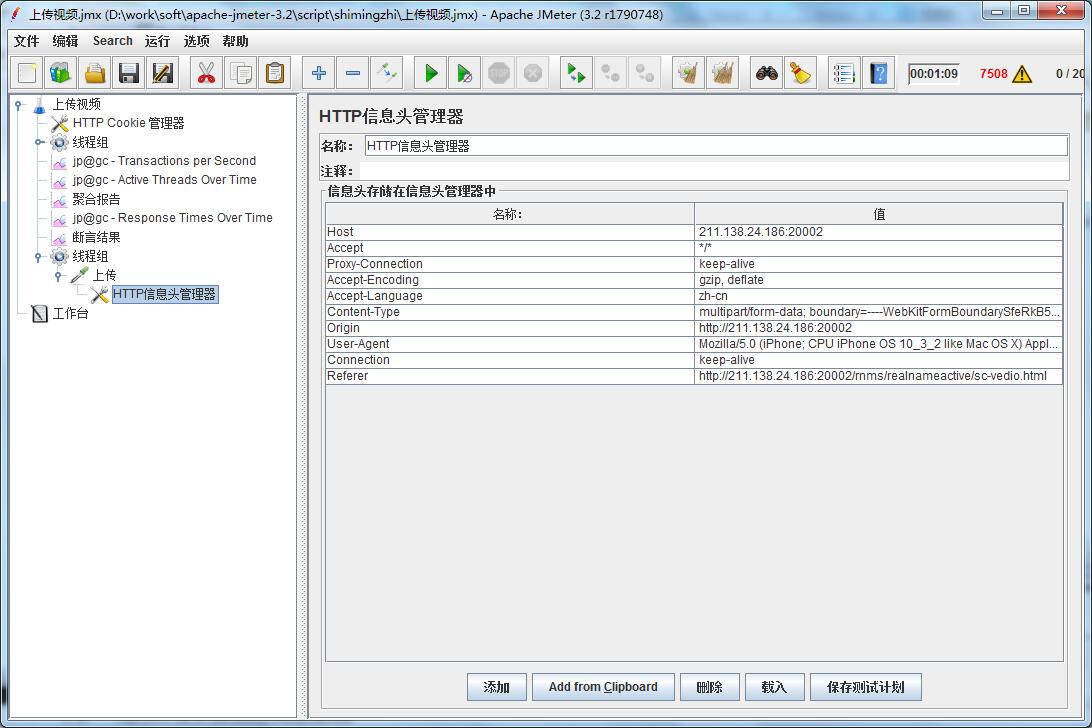1092x728 pixels.
Task: Click the 名称 column header
Action: [509, 214]
